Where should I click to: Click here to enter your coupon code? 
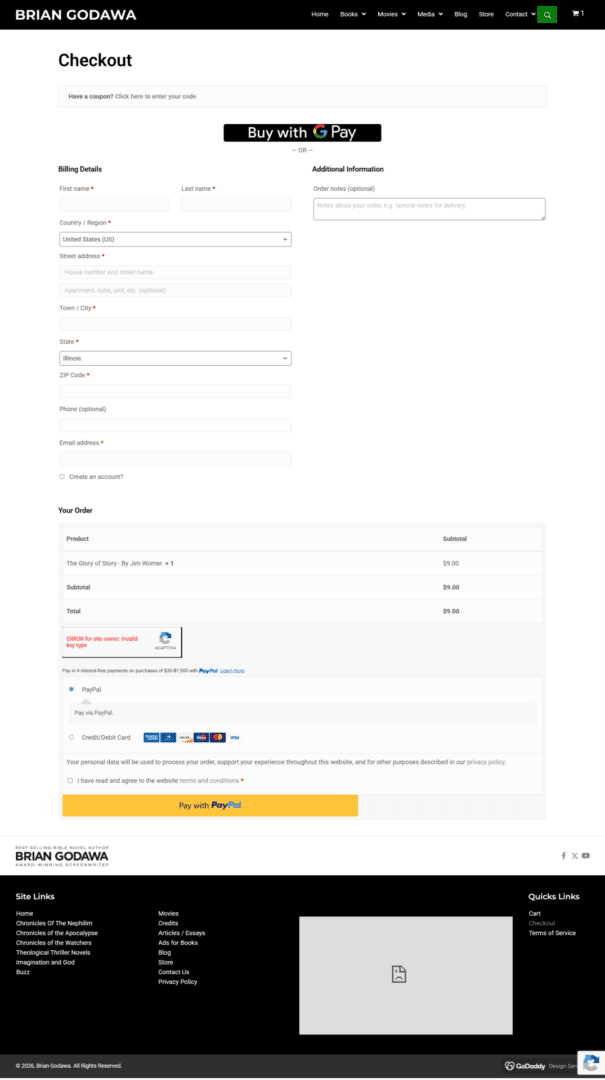click(156, 96)
